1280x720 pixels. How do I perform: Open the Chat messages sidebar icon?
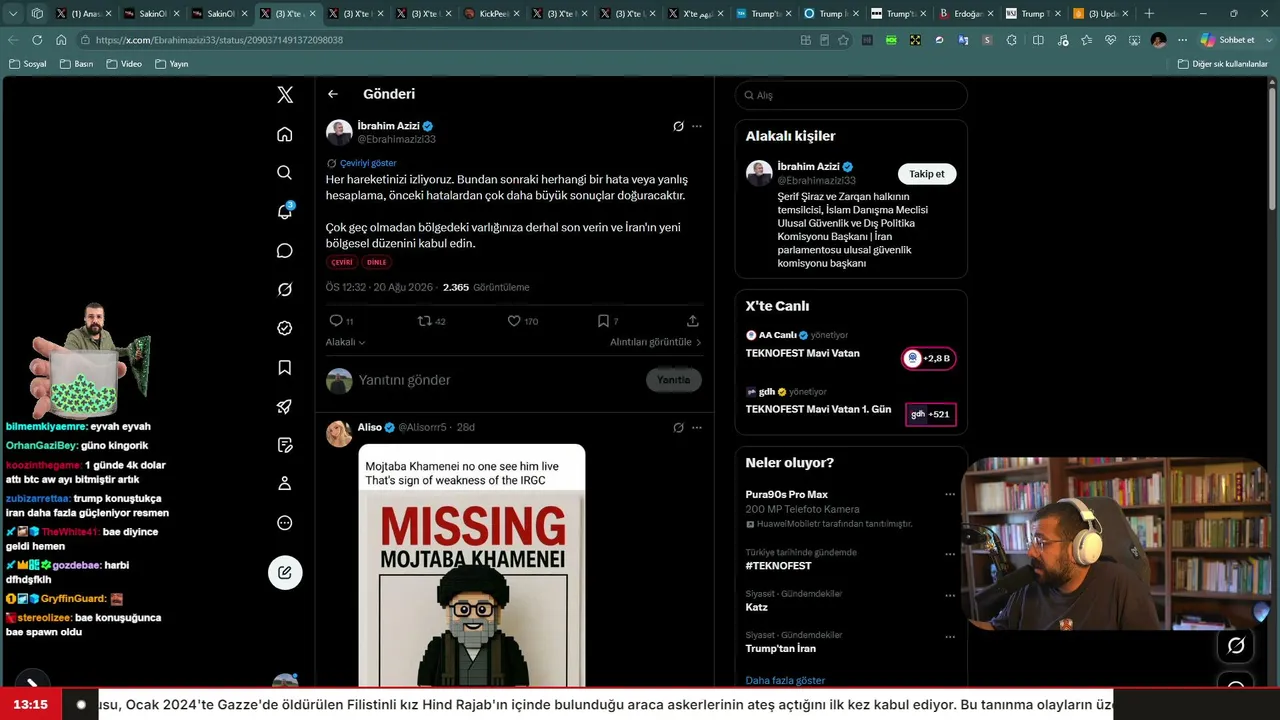pos(285,251)
